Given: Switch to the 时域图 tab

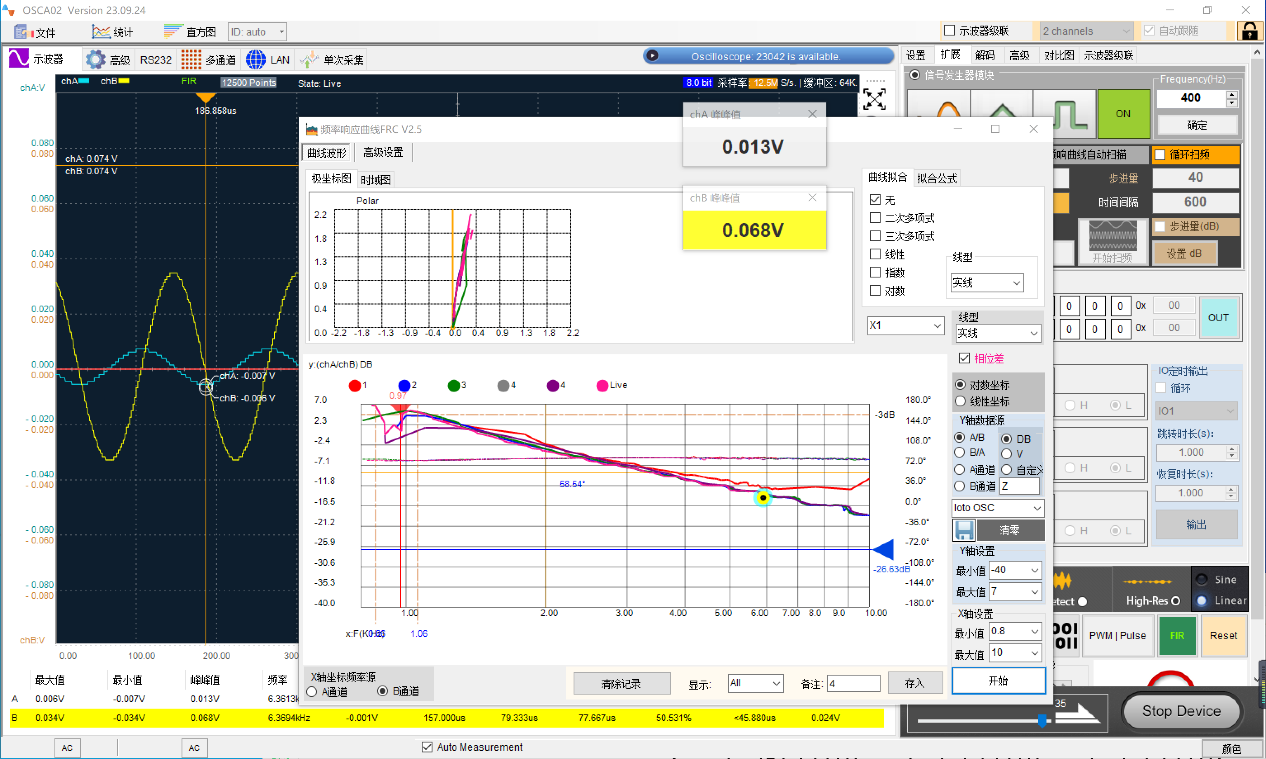Looking at the screenshot, I should click(x=376, y=179).
